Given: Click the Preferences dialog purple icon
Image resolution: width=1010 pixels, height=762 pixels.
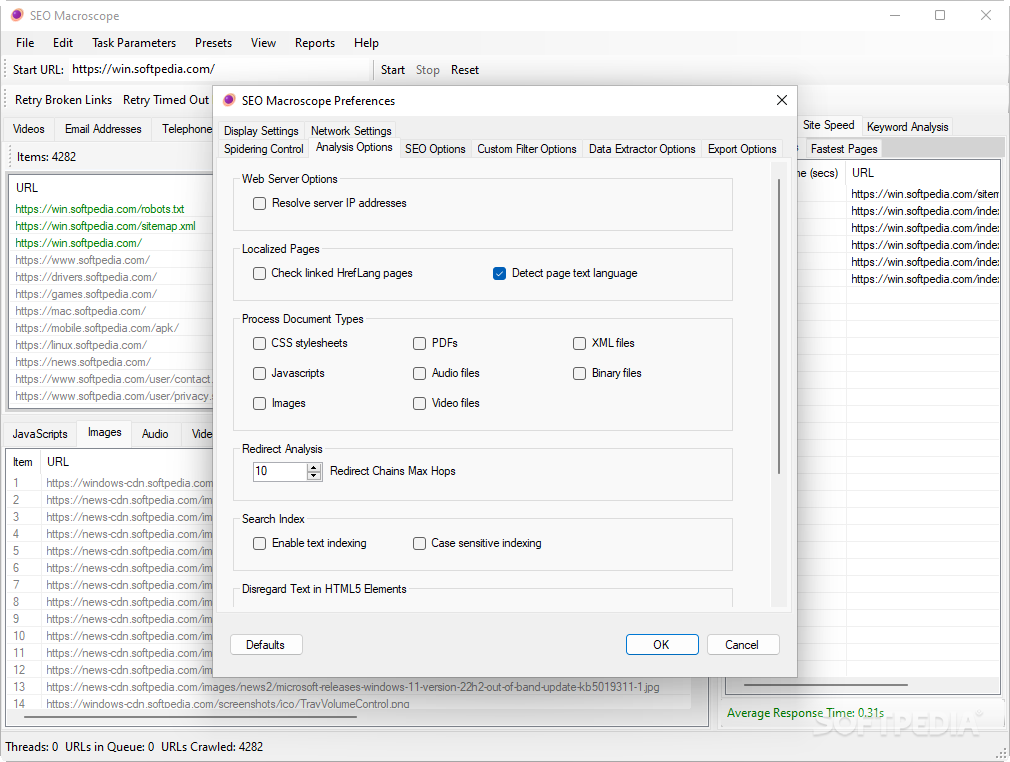Looking at the screenshot, I should [229, 100].
